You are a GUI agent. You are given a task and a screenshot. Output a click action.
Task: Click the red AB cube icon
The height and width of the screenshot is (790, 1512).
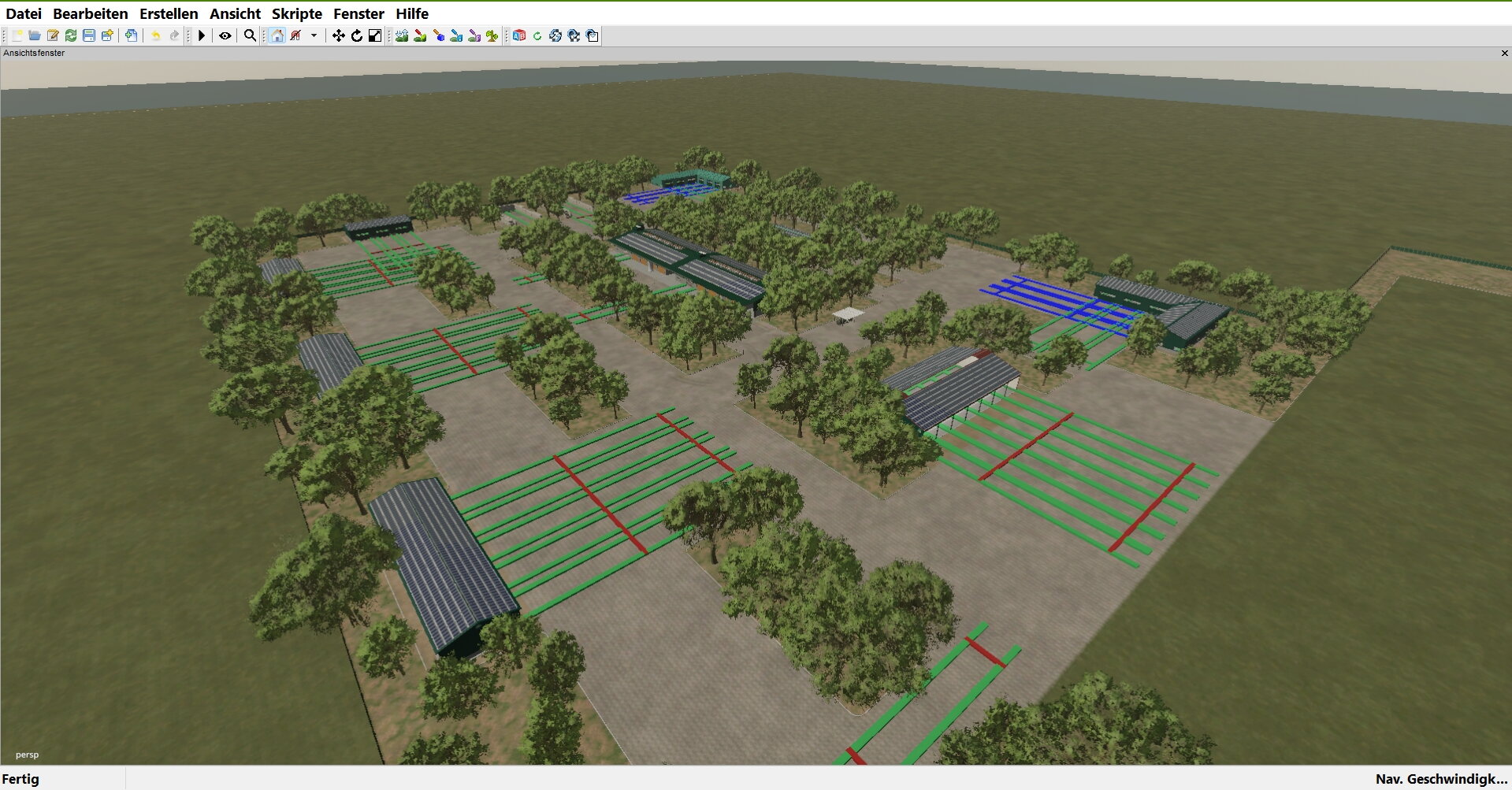[518, 35]
